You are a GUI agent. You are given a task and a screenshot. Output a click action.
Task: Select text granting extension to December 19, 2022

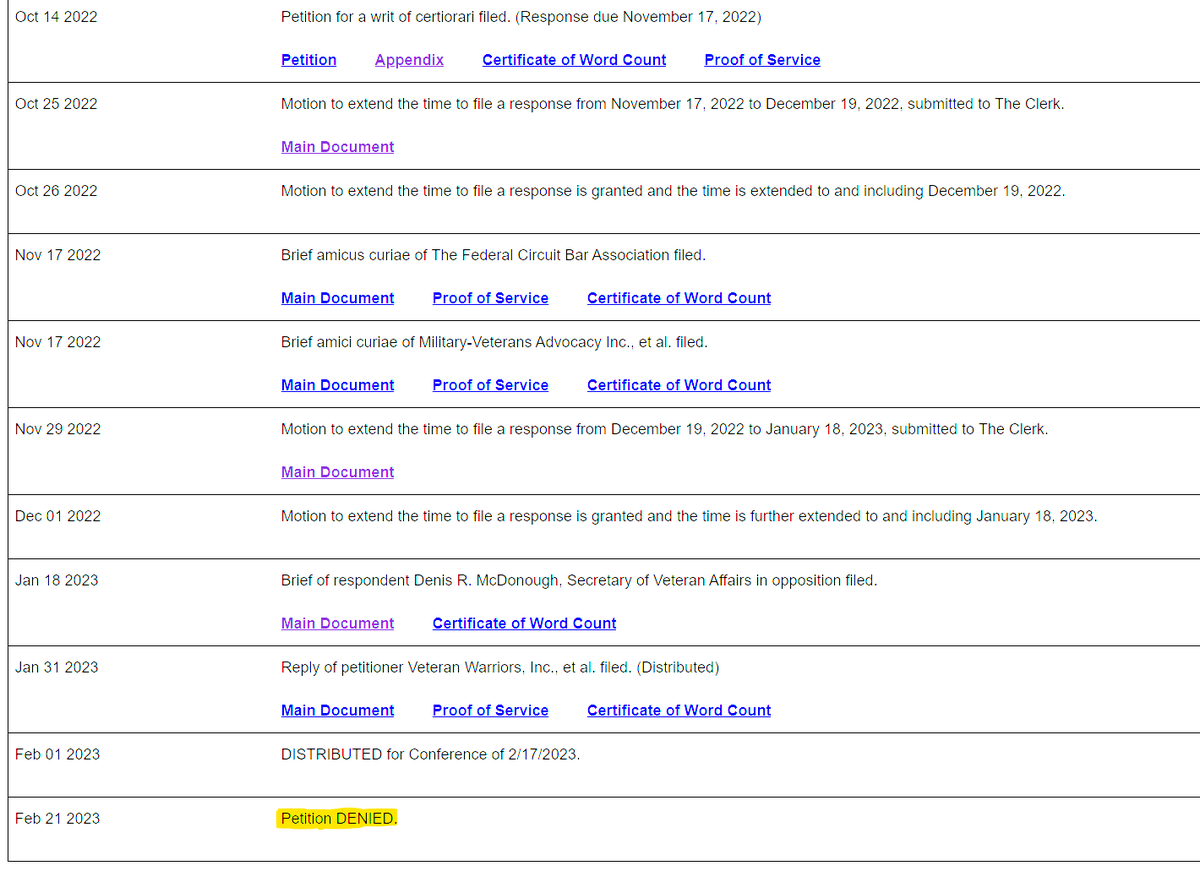click(x=673, y=191)
